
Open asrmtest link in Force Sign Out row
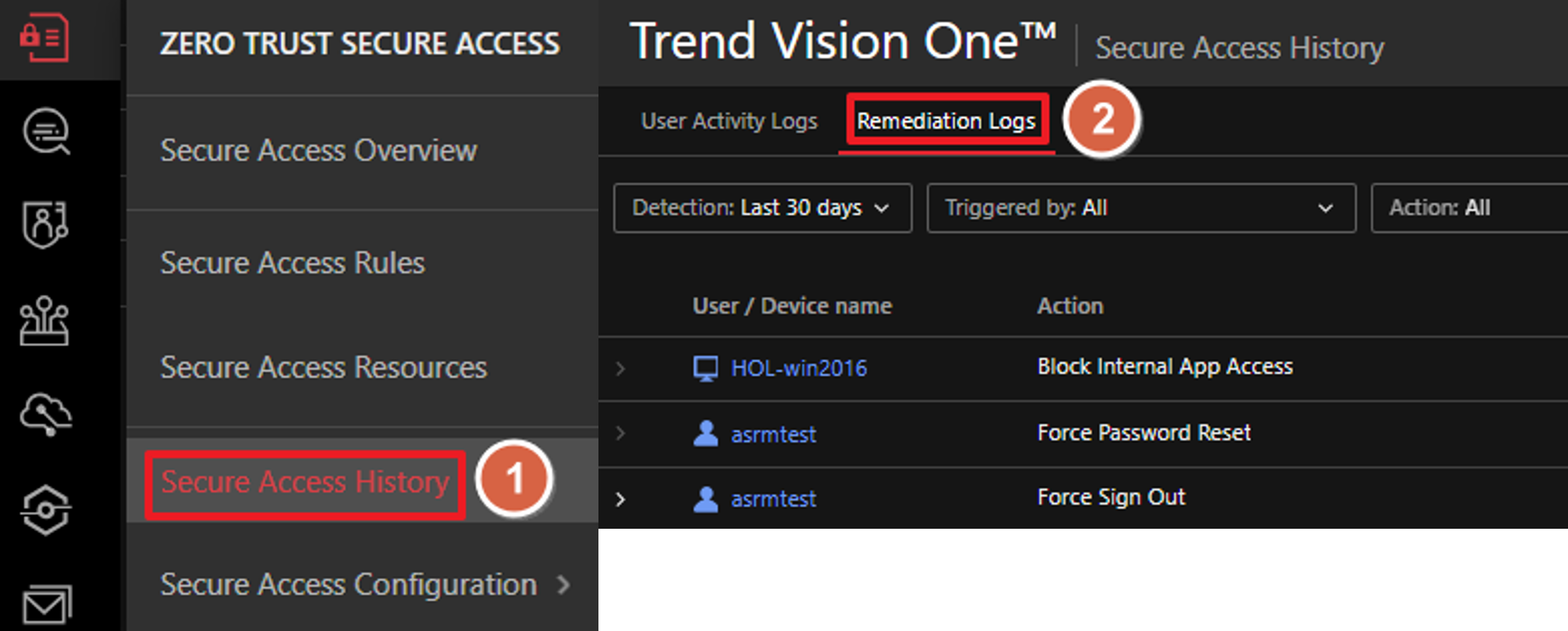773,500
